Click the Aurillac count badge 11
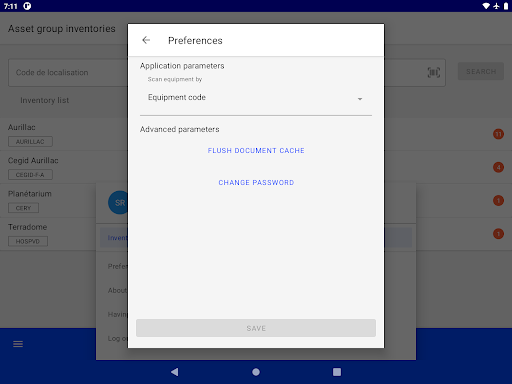Screen dimensions: 512x384 pyautogui.click(x=498, y=134)
